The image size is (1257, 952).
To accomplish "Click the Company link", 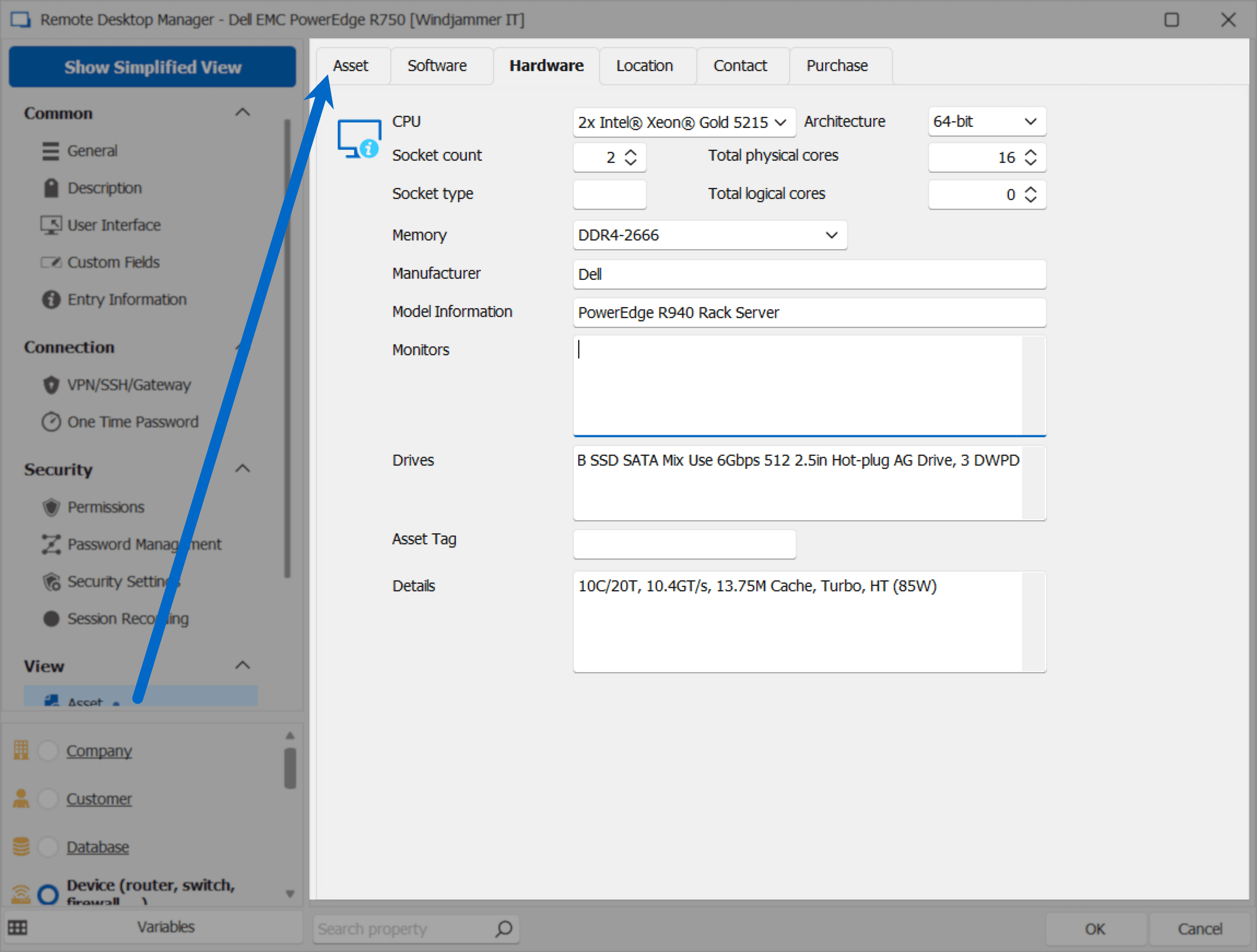I will pos(99,750).
